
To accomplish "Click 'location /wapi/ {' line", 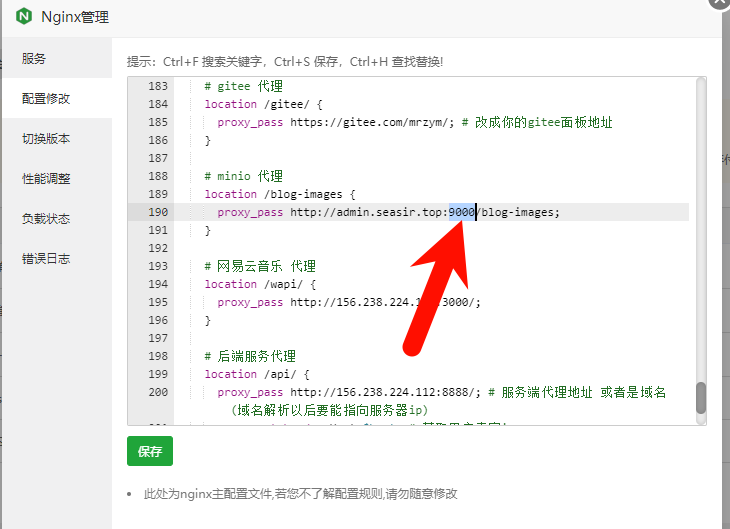I will coord(260,285).
